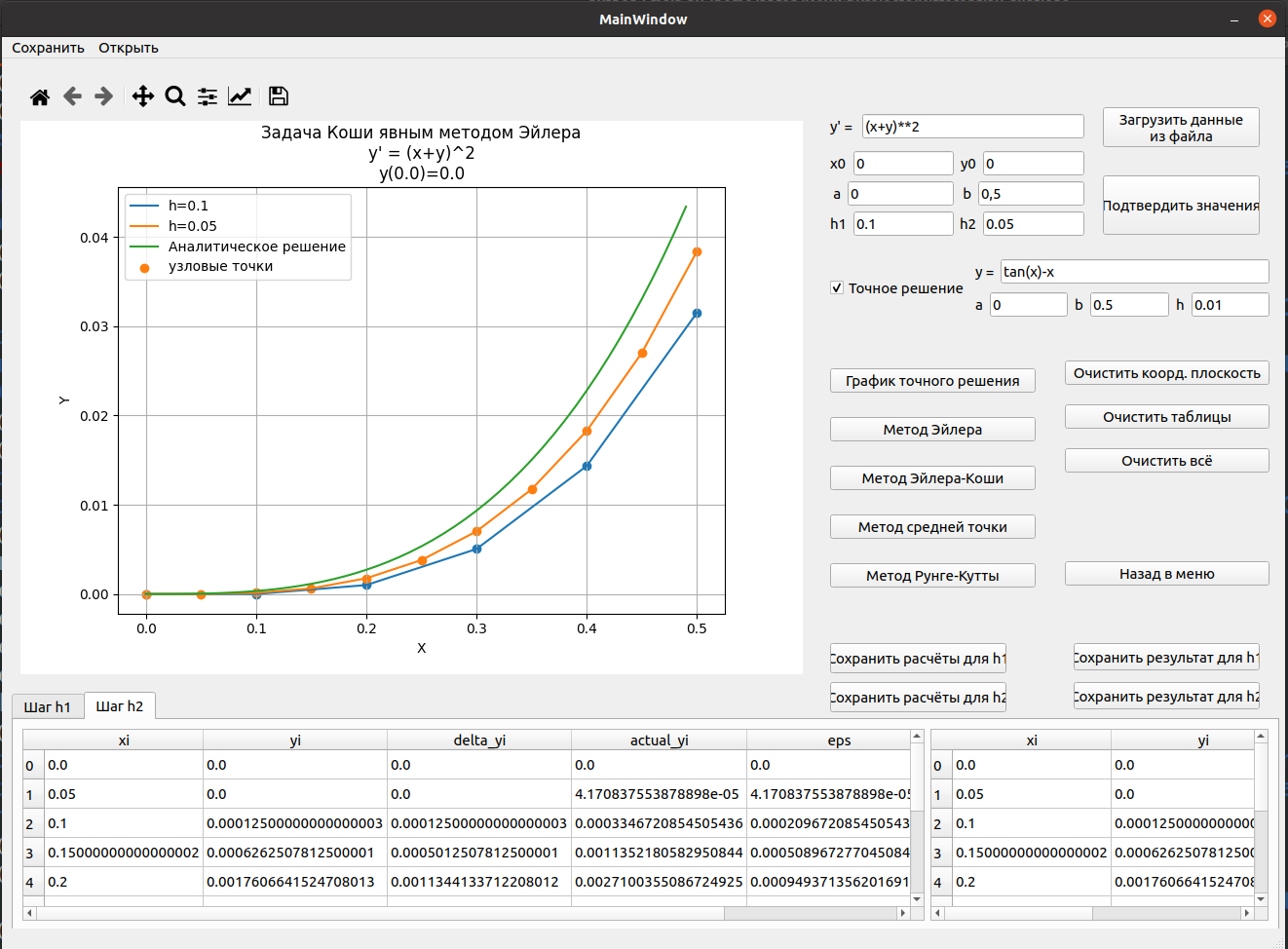Run Метод Эйлера-Коши
Image resolution: width=1288 pixels, height=949 pixels.
click(932, 478)
